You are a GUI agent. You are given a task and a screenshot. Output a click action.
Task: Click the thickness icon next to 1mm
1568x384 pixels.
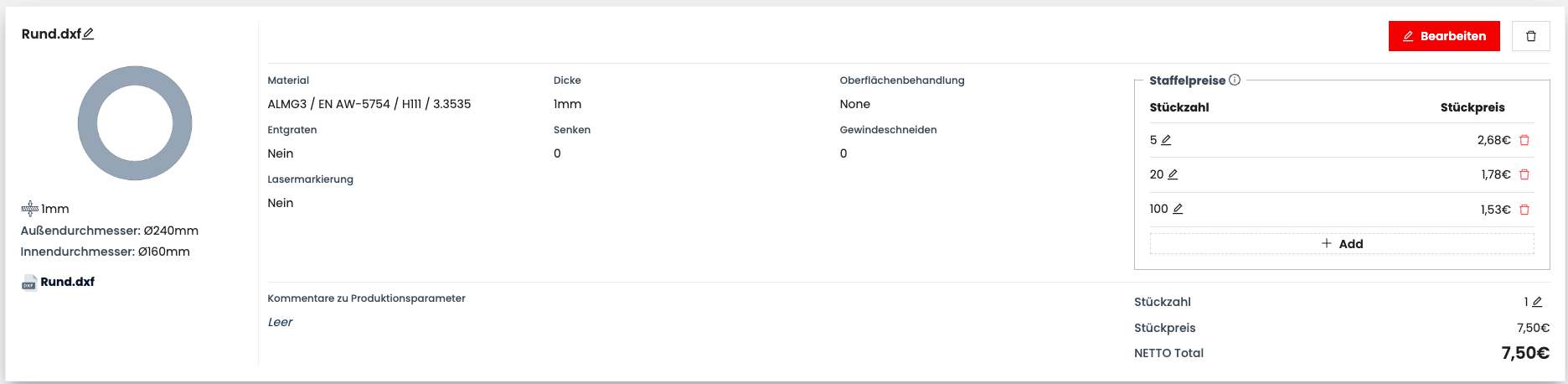tap(30, 209)
